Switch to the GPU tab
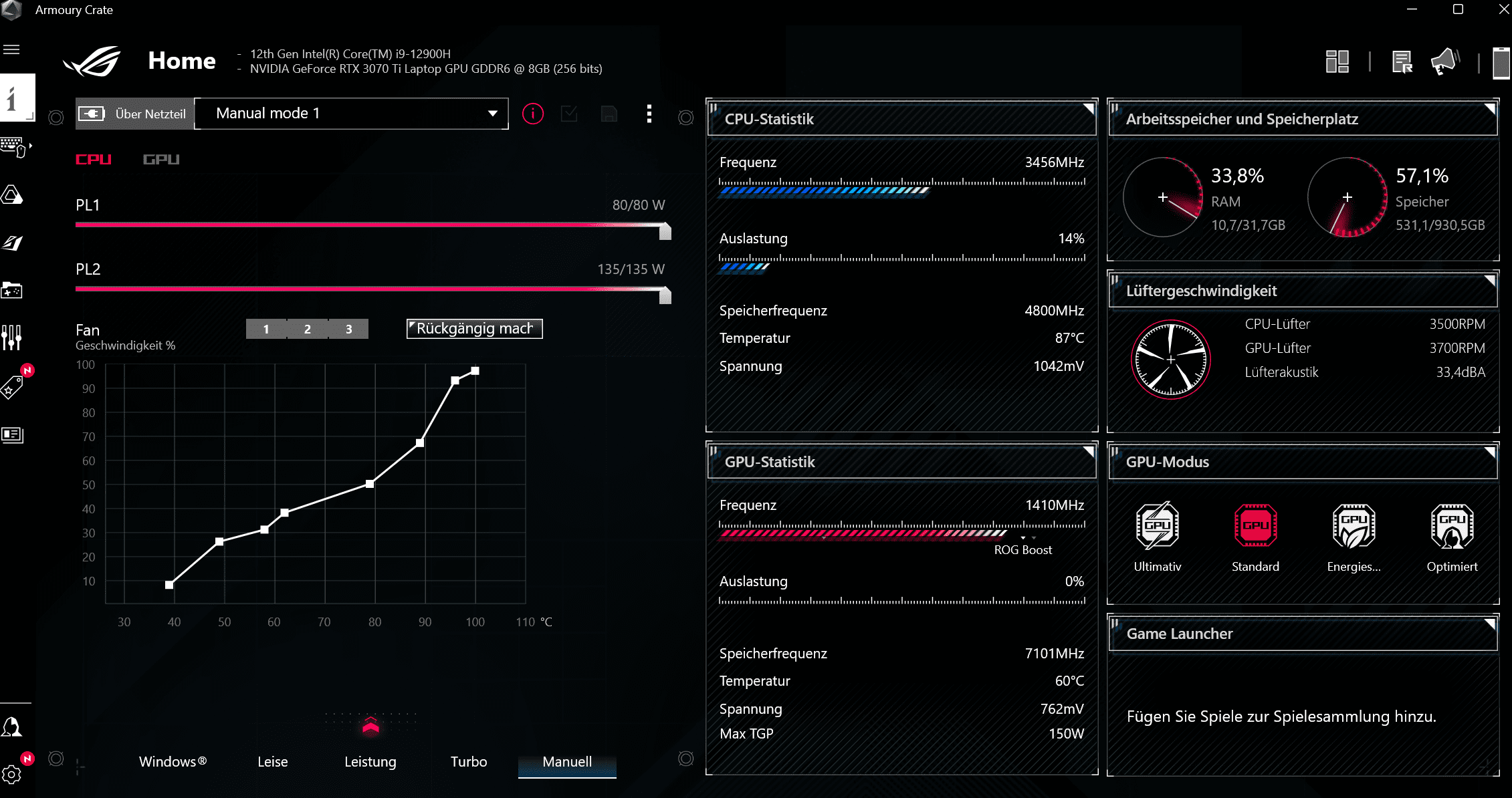Image resolution: width=1512 pixels, height=798 pixels. point(161,159)
